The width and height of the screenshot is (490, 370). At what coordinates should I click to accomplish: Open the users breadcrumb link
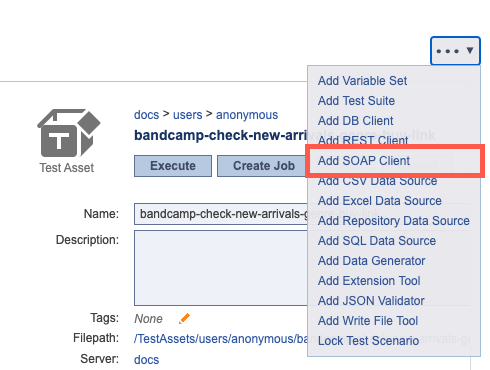click(x=187, y=115)
